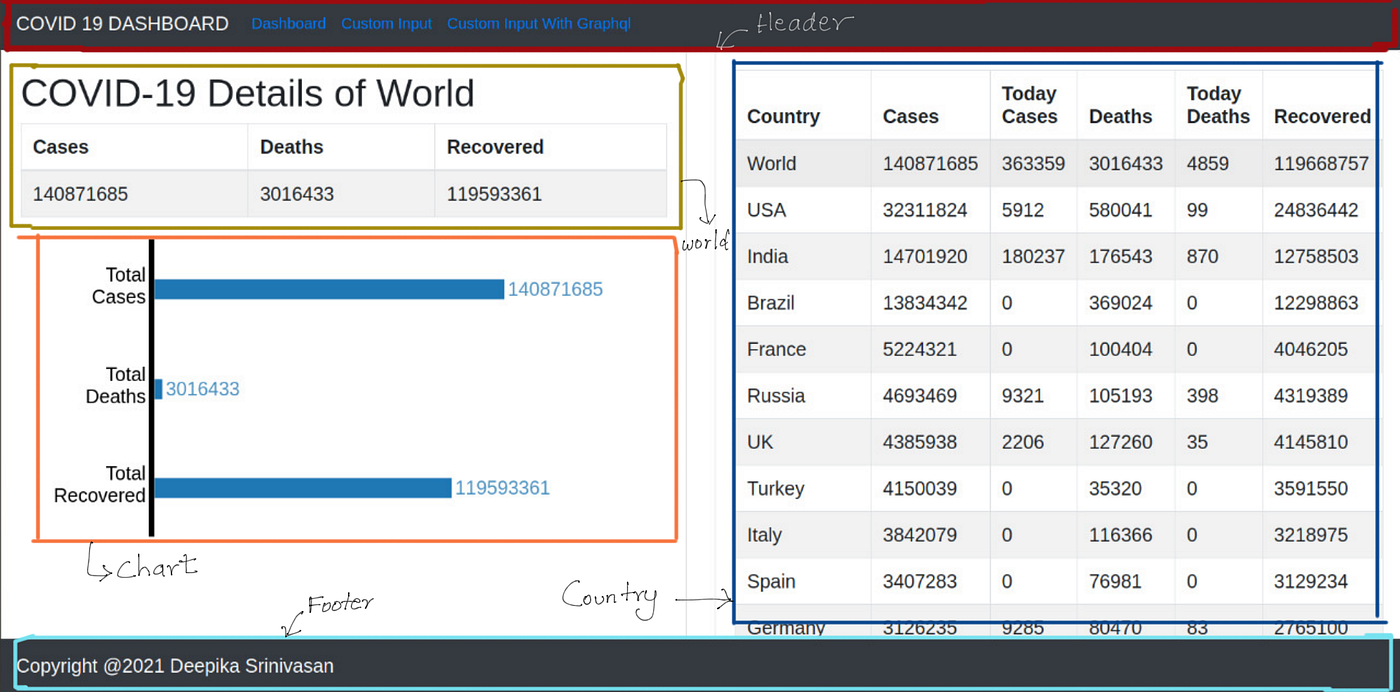Screen dimensions: 1400x692
Task: Click the Russia country cell
Action: click(776, 396)
